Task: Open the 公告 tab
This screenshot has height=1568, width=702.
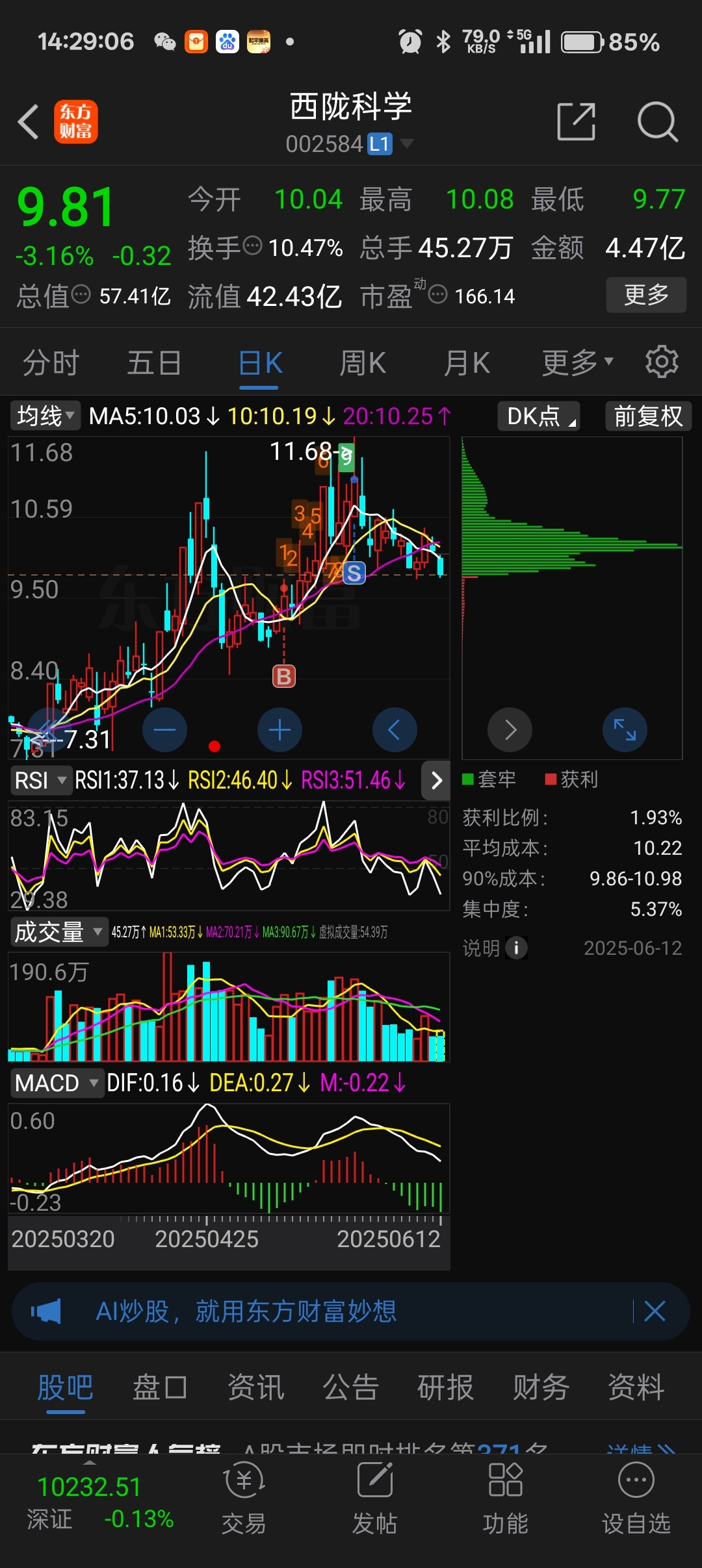Action: point(351,1388)
